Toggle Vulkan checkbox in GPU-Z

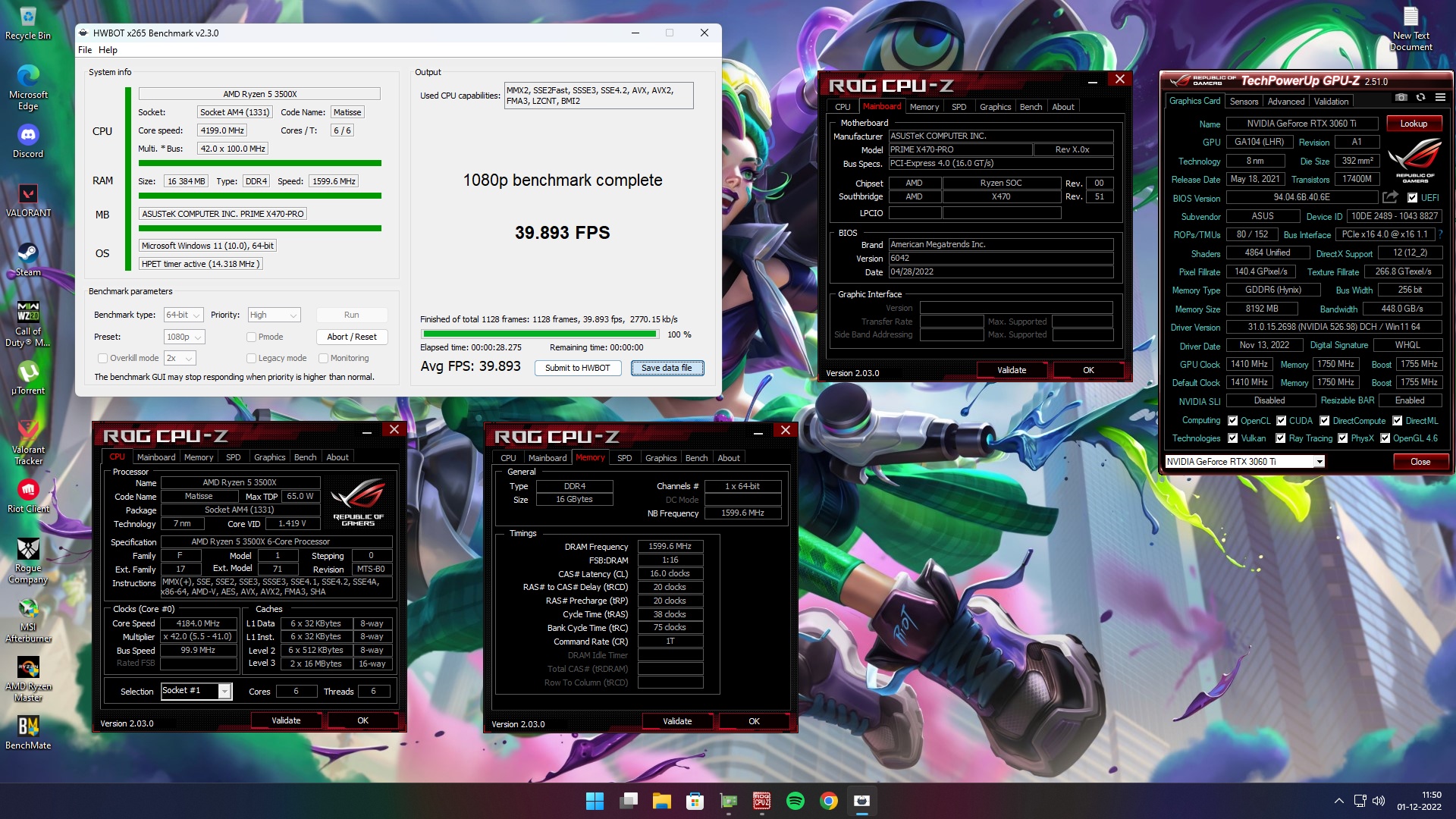1232,438
